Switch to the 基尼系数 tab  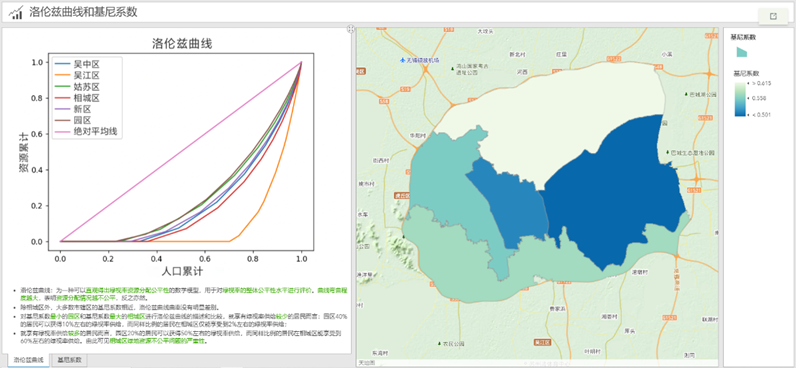coord(69,360)
